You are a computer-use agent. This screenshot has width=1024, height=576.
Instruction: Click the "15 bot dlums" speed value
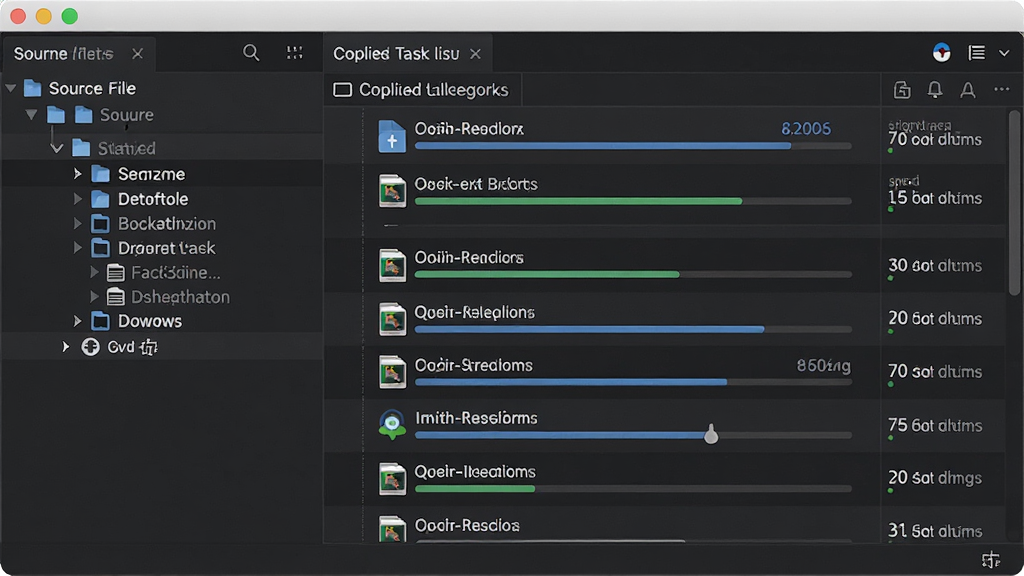pyautogui.click(x=935, y=198)
